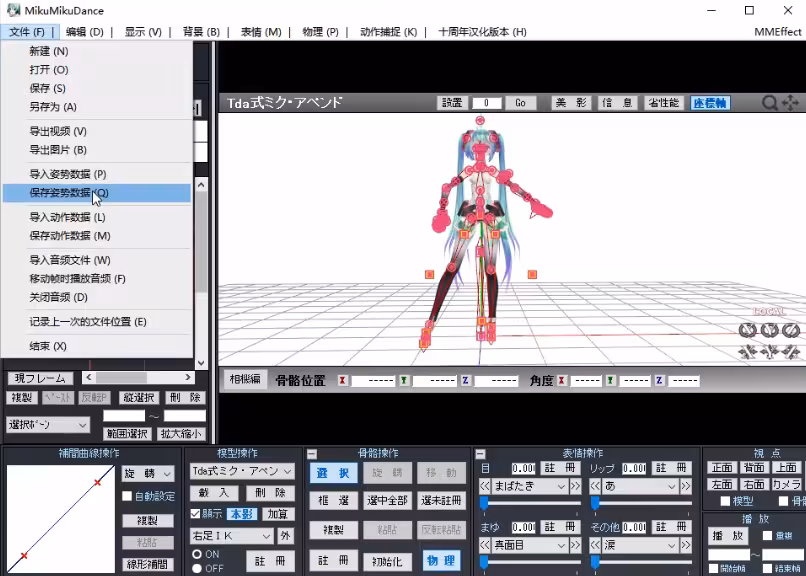
Task: Click the blue Z icon beside 骨骼位置
Action: click(465, 380)
